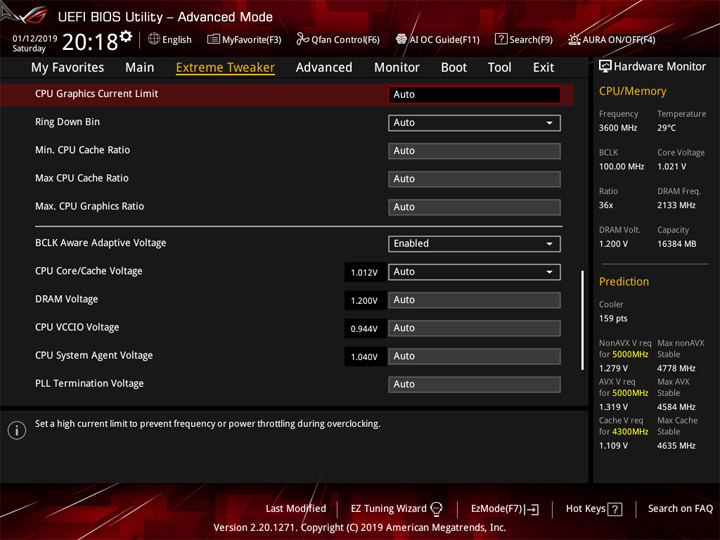Image resolution: width=720 pixels, height=540 pixels.
Task: Click the Hot Keys question mark icon
Action: tap(615, 509)
